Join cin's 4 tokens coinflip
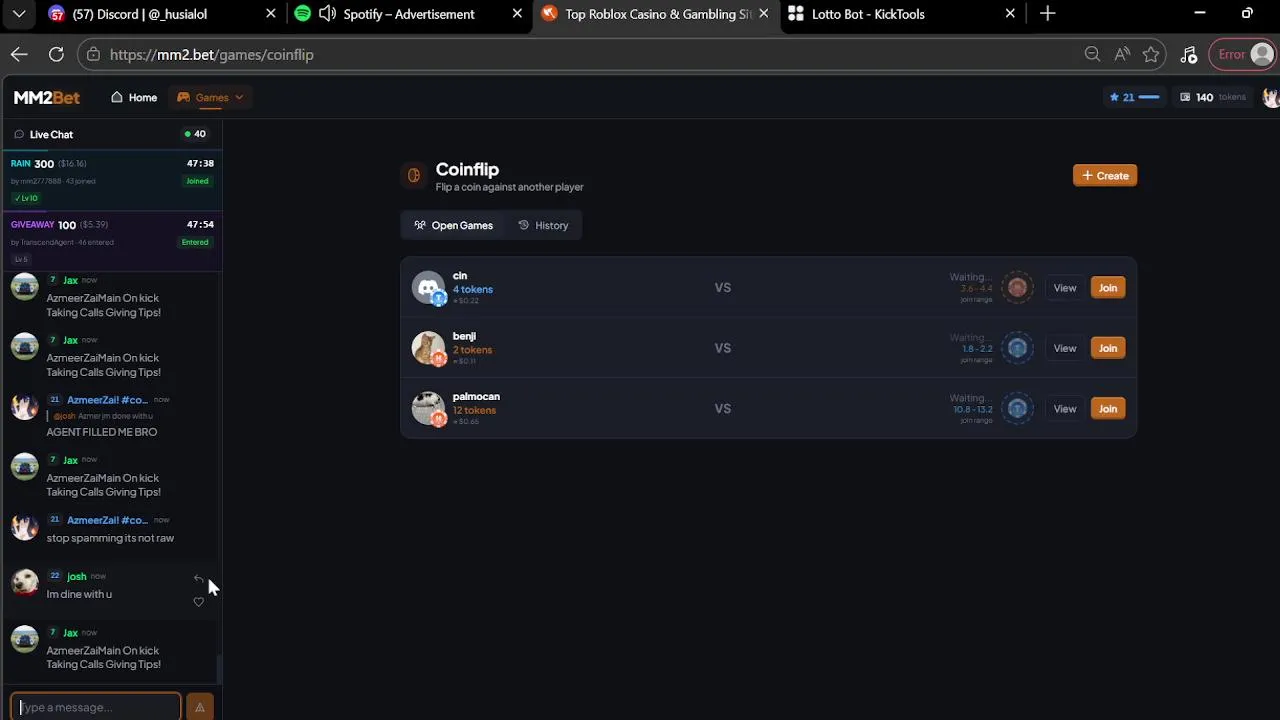1280x720 pixels. (x=1108, y=288)
